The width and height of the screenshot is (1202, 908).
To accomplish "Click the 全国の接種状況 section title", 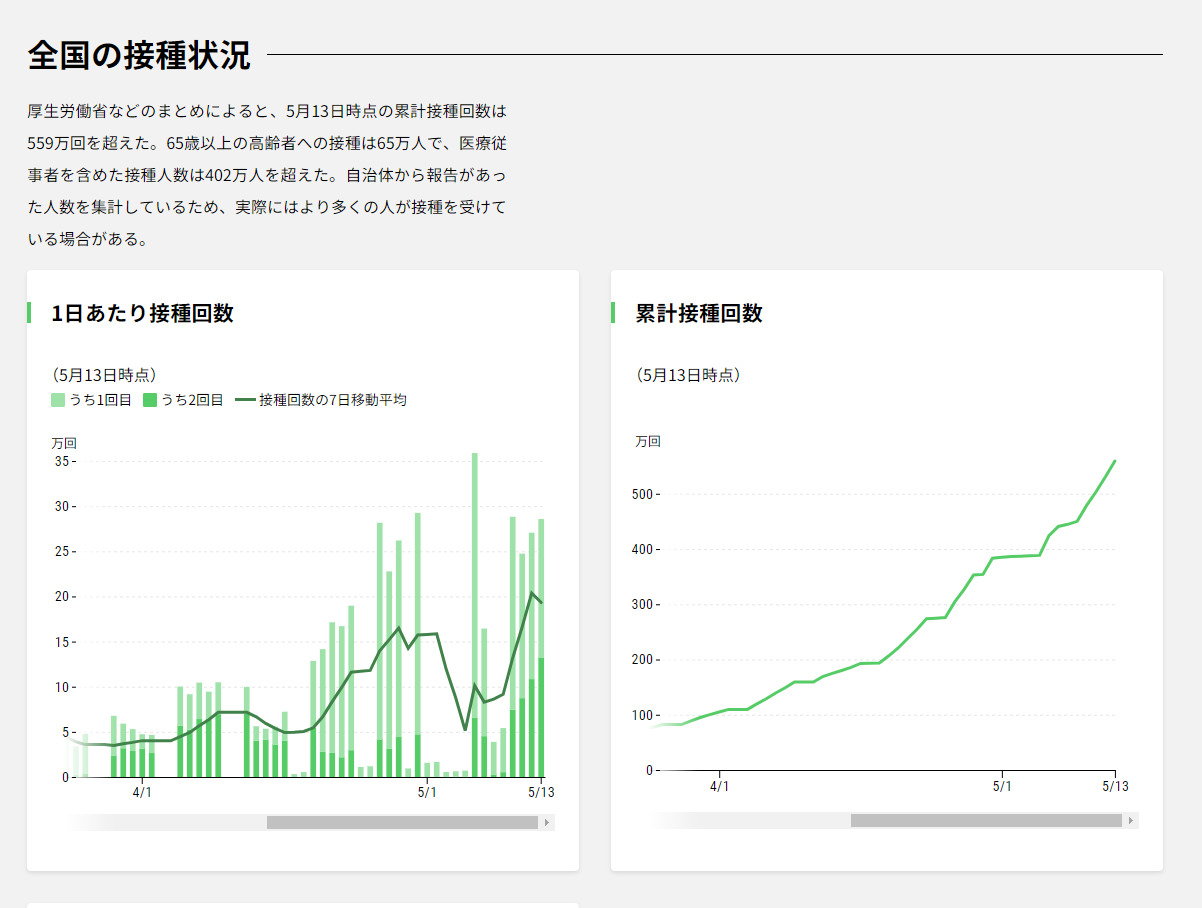I will point(139,55).
